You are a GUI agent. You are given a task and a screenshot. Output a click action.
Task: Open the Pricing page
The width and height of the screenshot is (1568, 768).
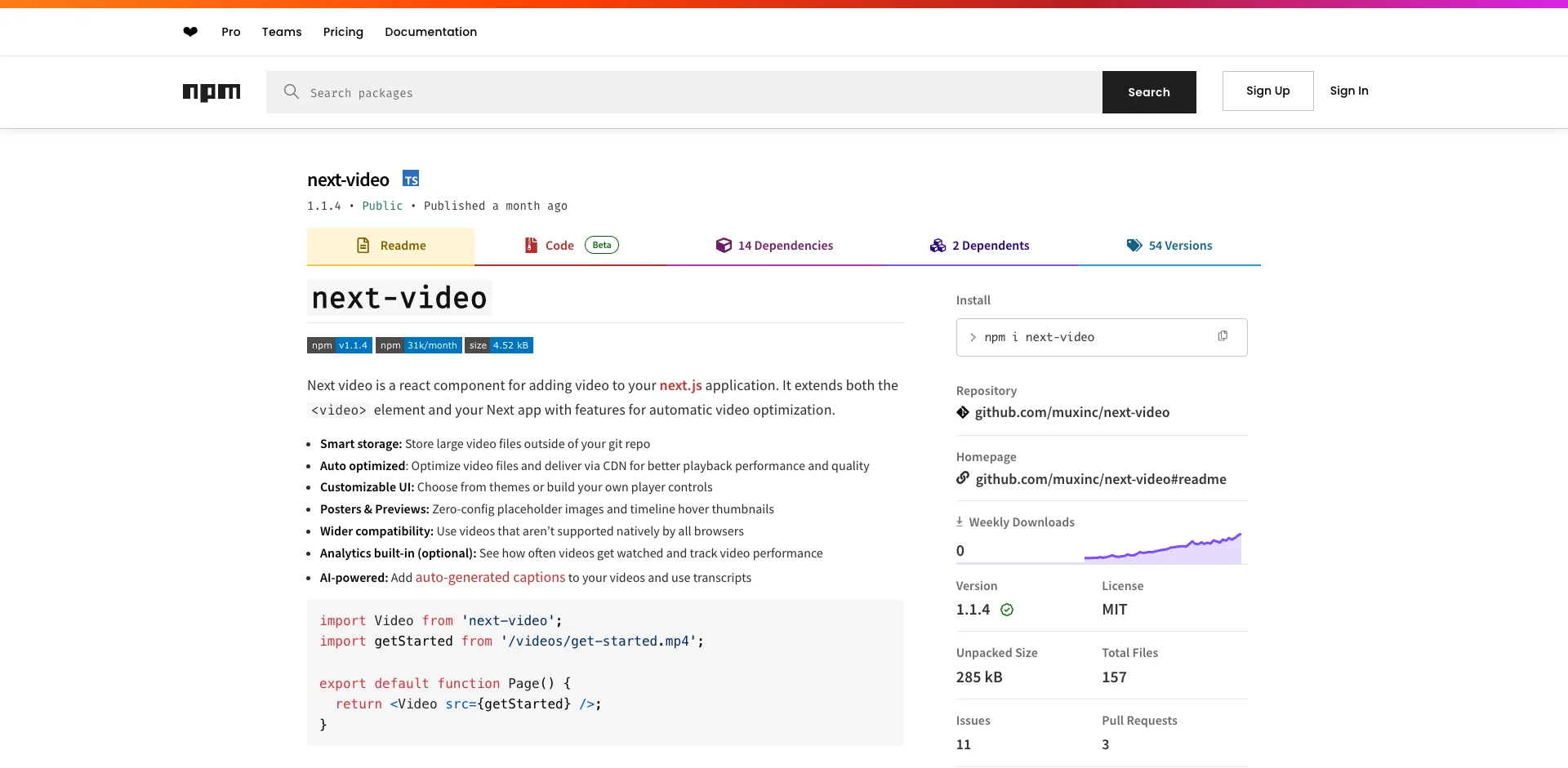click(x=343, y=32)
